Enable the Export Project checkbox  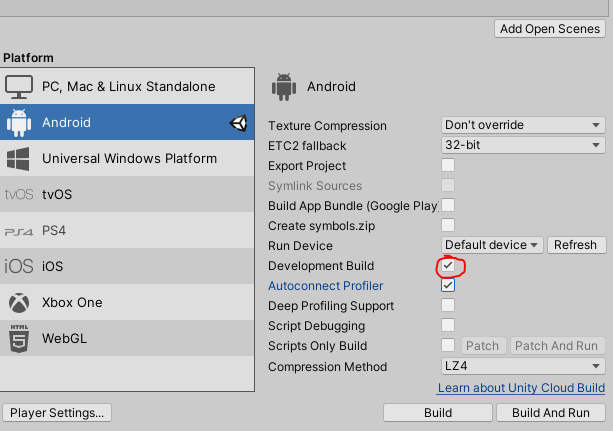[x=448, y=165]
